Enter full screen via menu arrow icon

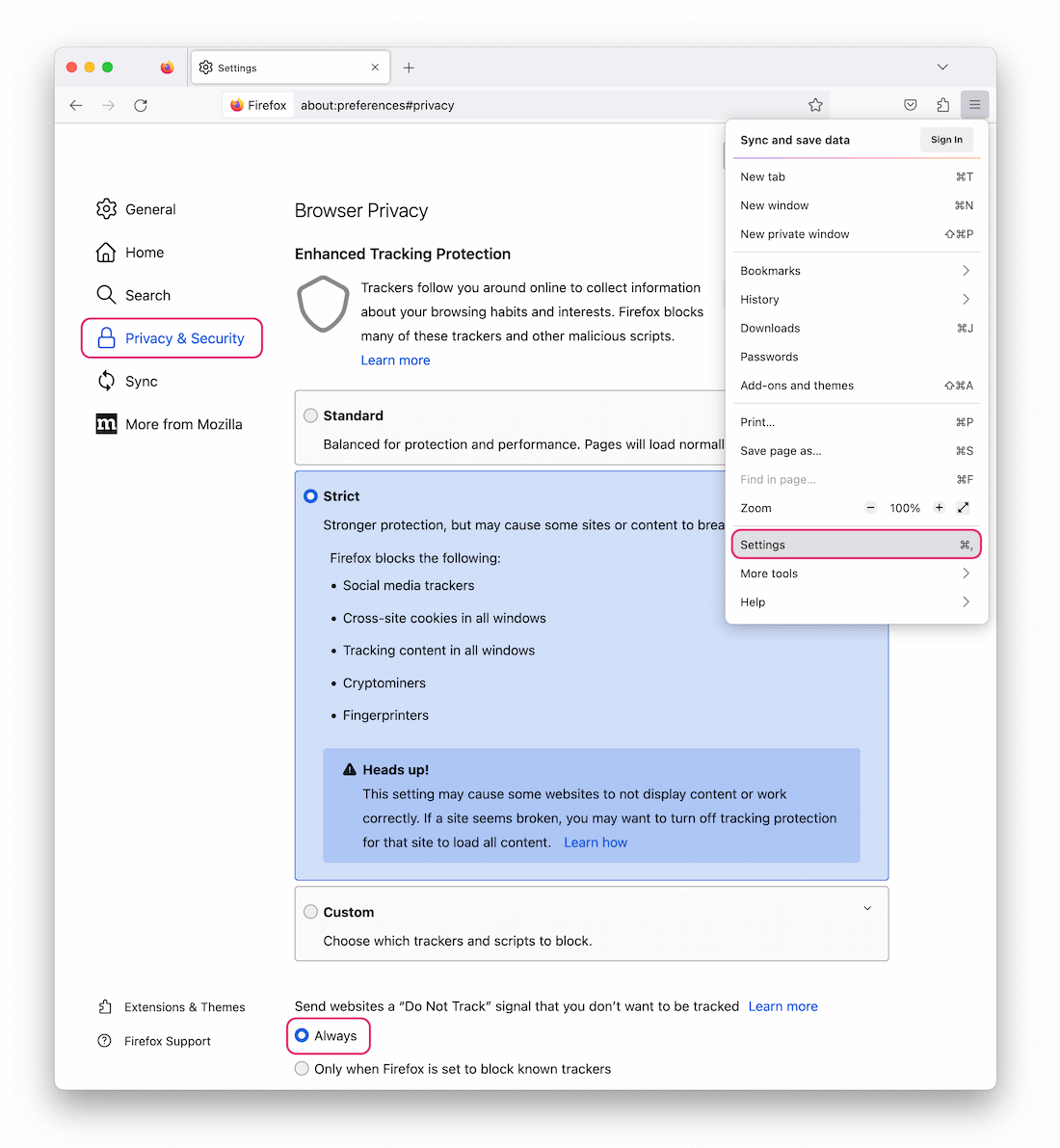964,507
